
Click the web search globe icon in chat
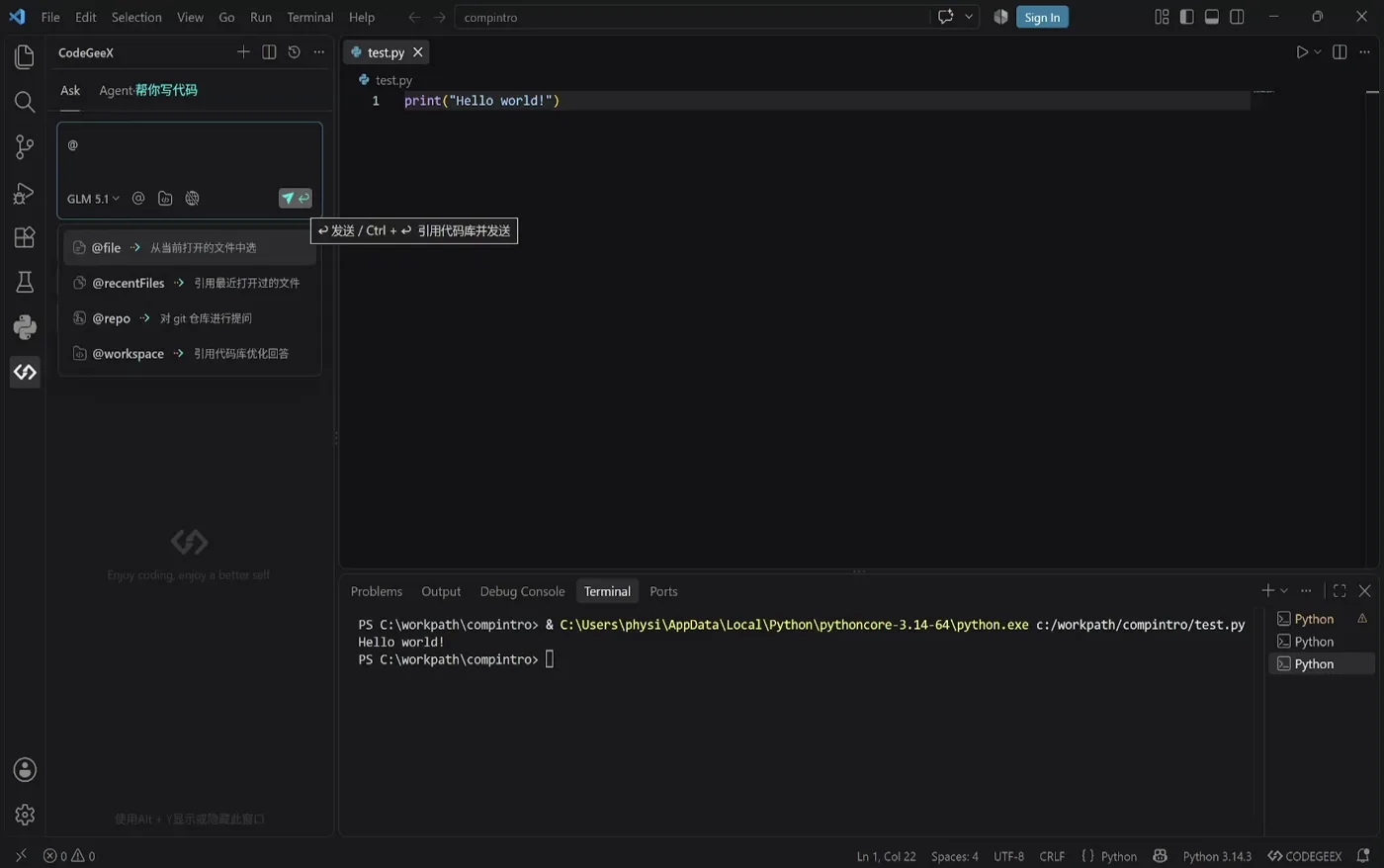tap(192, 199)
